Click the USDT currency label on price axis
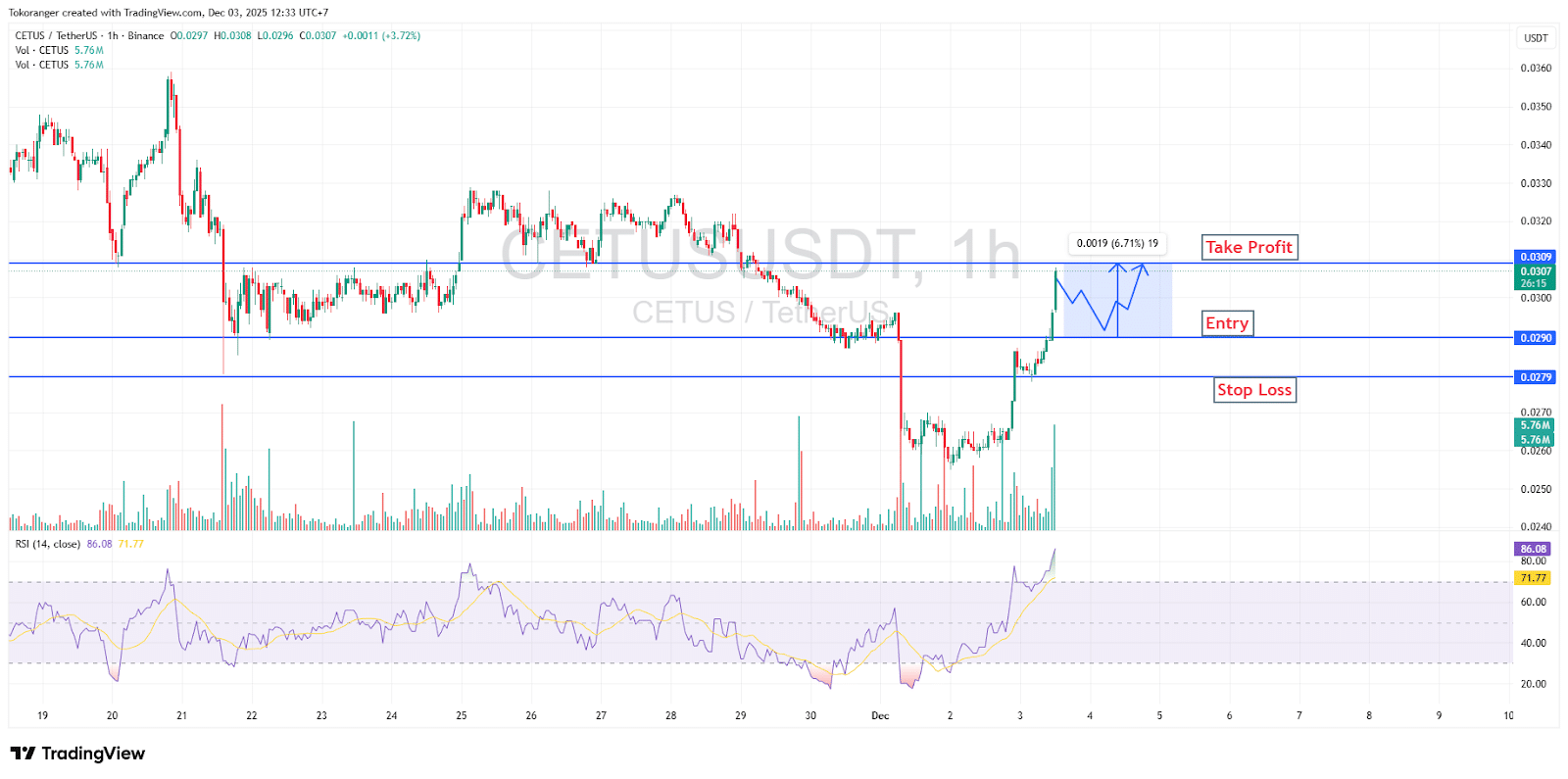Screen dimensions: 1568x779 [1536, 38]
